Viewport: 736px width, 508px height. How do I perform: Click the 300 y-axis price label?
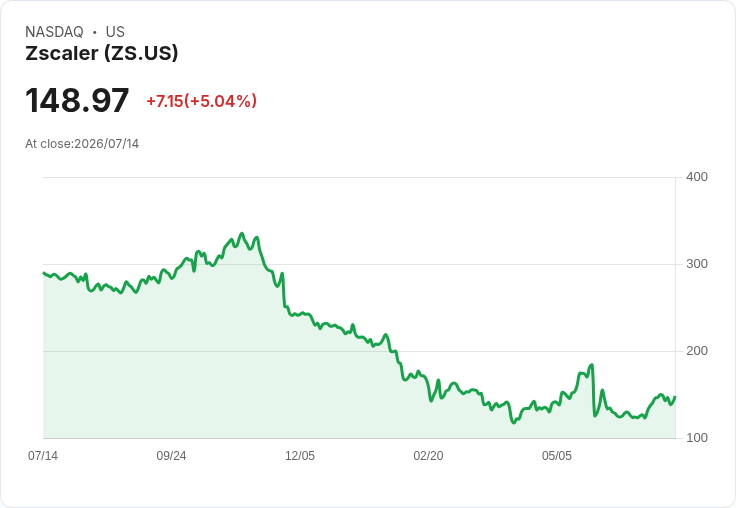point(697,264)
